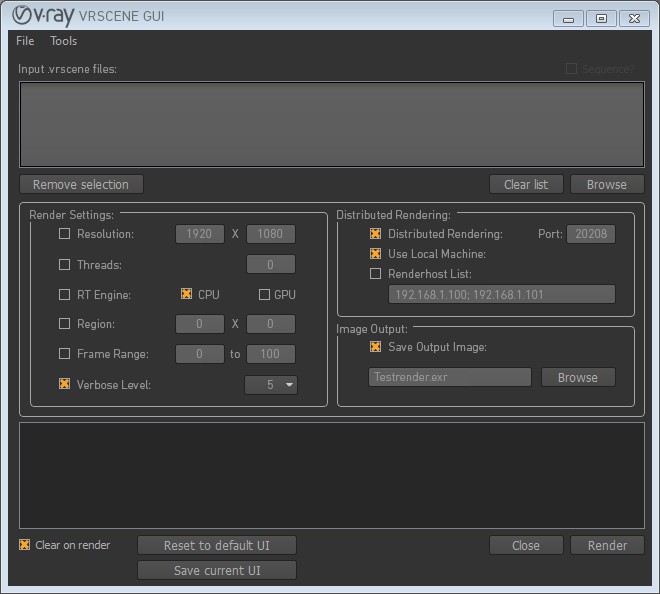Click the resolution height field 1080
The height and width of the screenshot is (594, 660).
pyautogui.click(x=271, y=234)
